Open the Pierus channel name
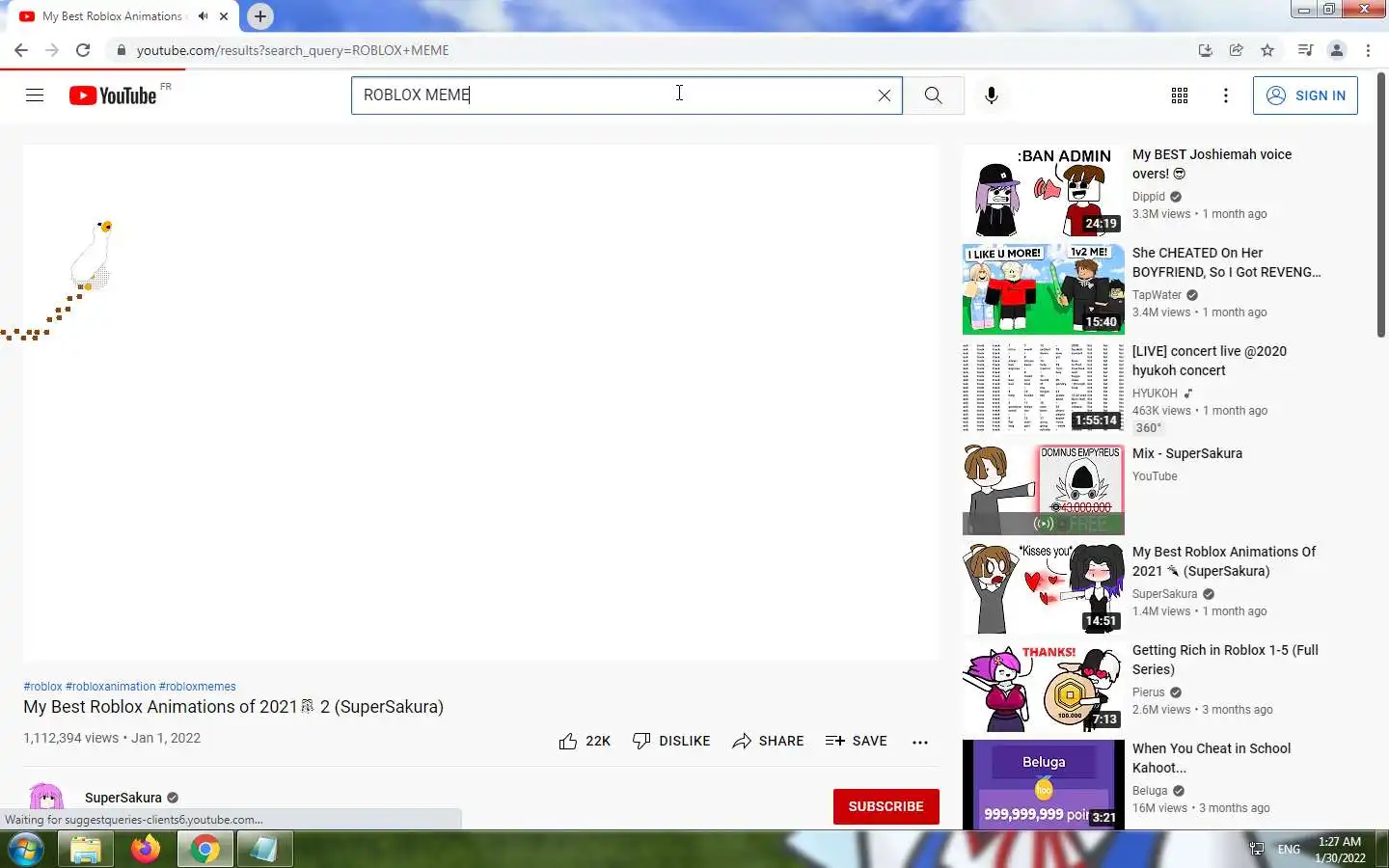This screenshot has width=1389, height=868. pyautogui.click(x=1149, y=692)
